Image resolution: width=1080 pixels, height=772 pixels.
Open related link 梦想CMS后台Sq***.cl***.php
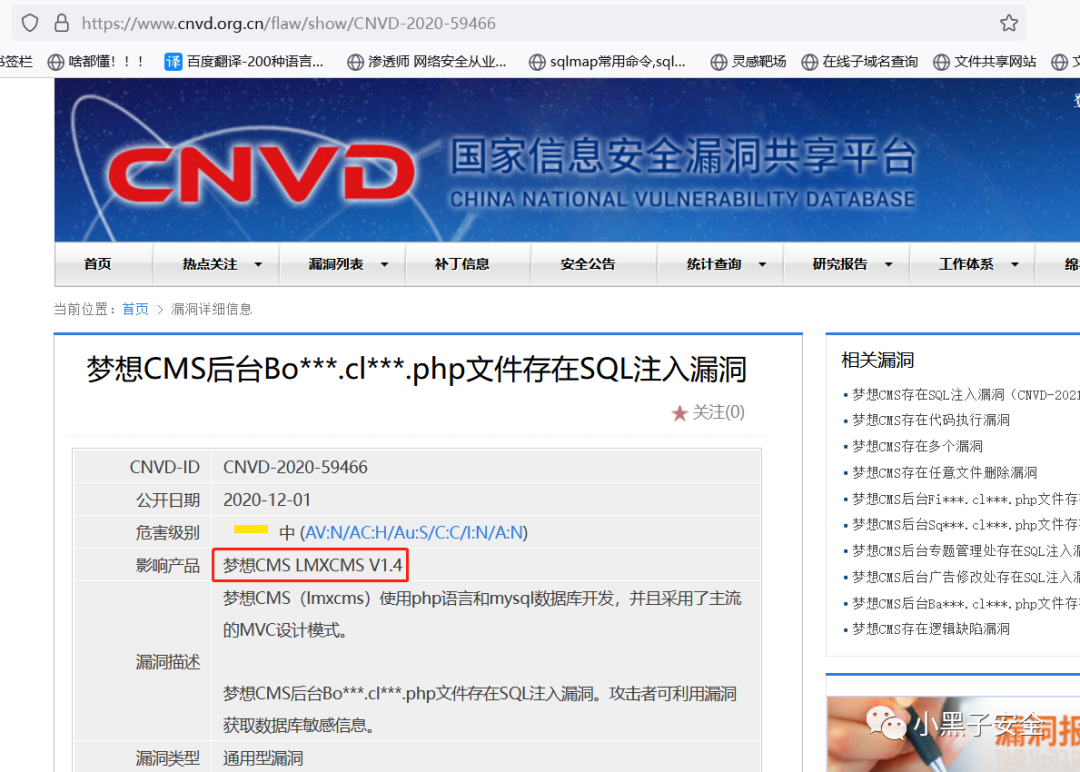[x=966, y=525]
